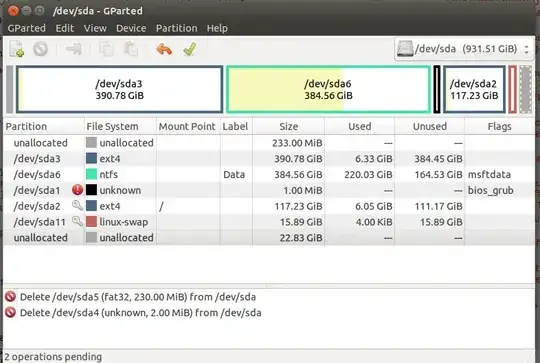Select the Delete /dev/sda4 pending operation
The image size is (540, 363).
pyautogui.click(x=141, y=313)
